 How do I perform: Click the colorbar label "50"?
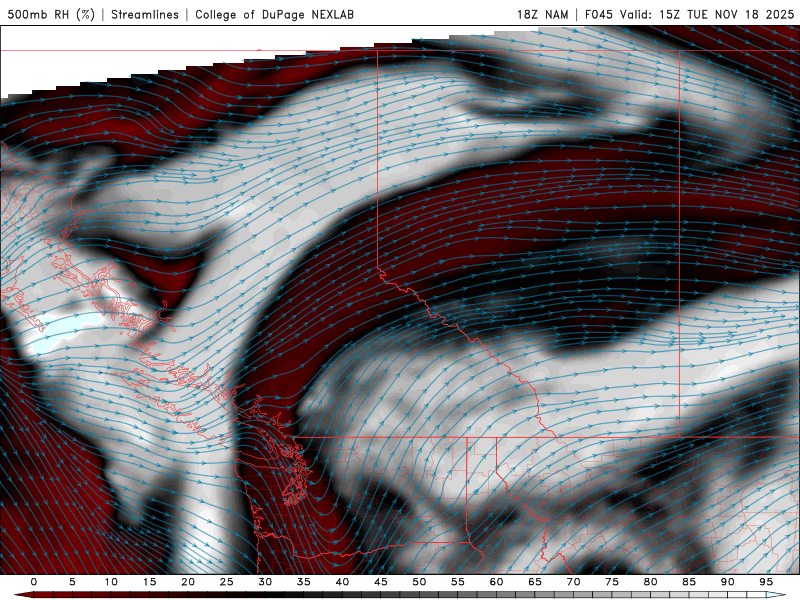pos(419,582)
